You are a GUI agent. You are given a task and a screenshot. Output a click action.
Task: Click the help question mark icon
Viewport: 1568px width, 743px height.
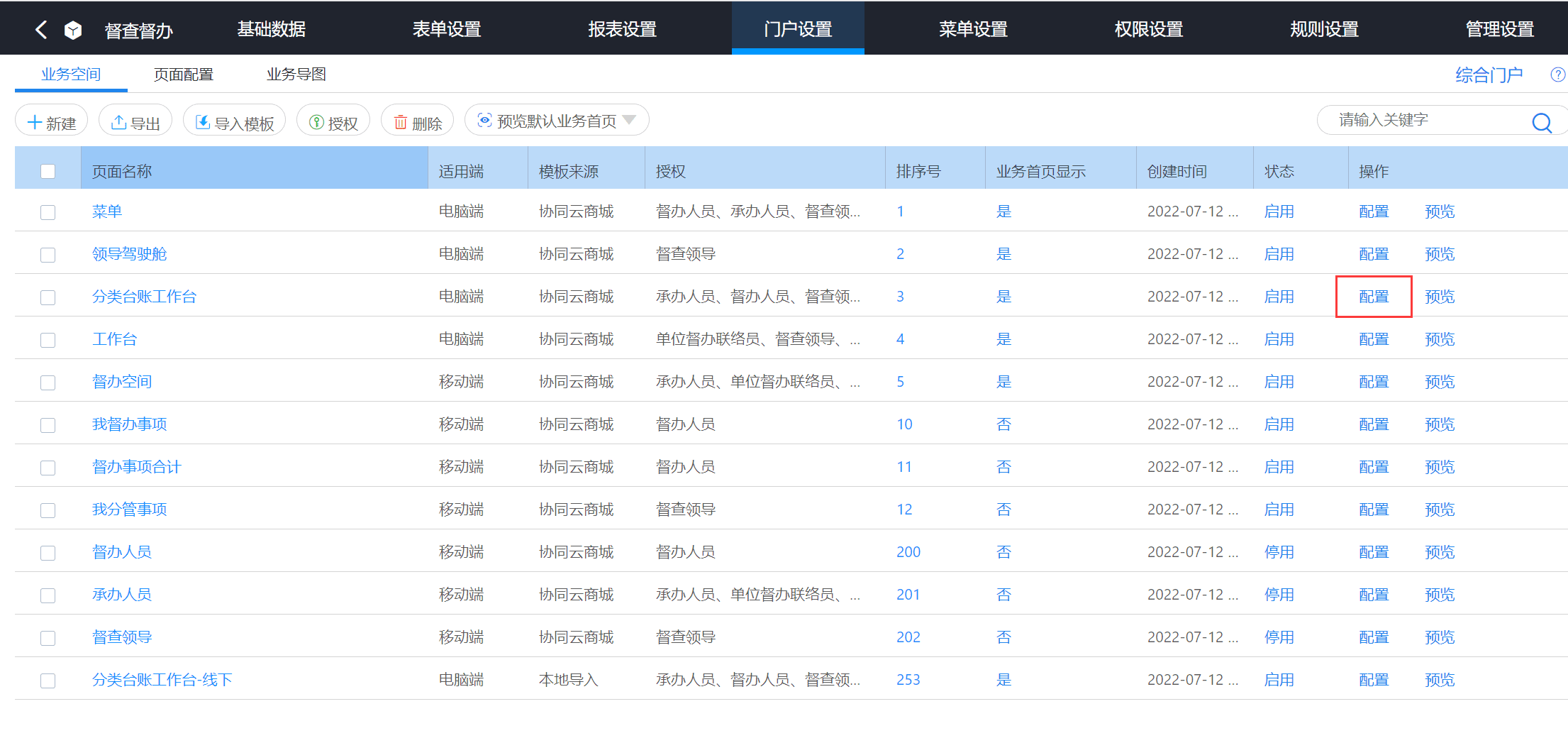point(1558,75)
